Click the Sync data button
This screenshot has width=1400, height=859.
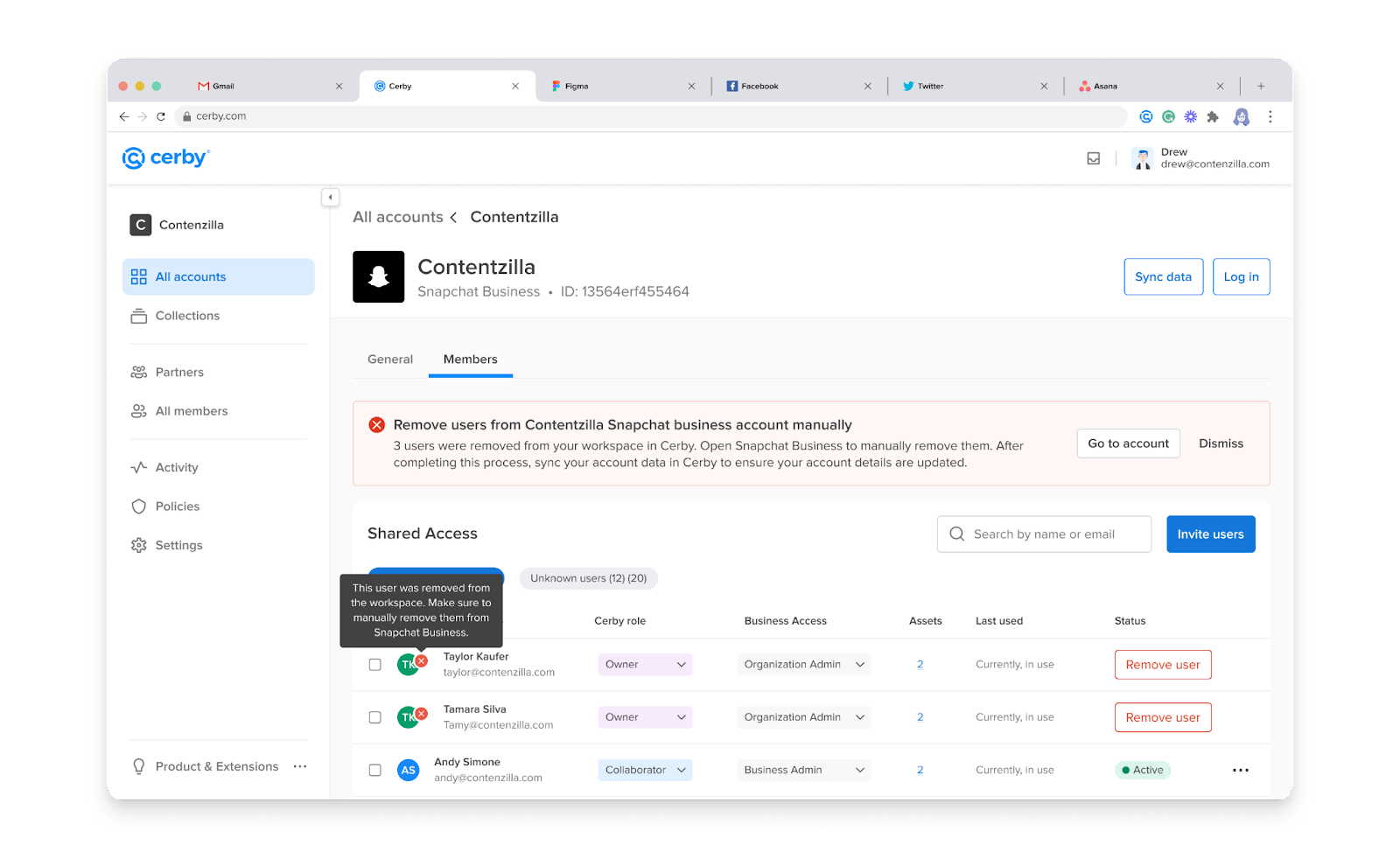(1164, 276)
